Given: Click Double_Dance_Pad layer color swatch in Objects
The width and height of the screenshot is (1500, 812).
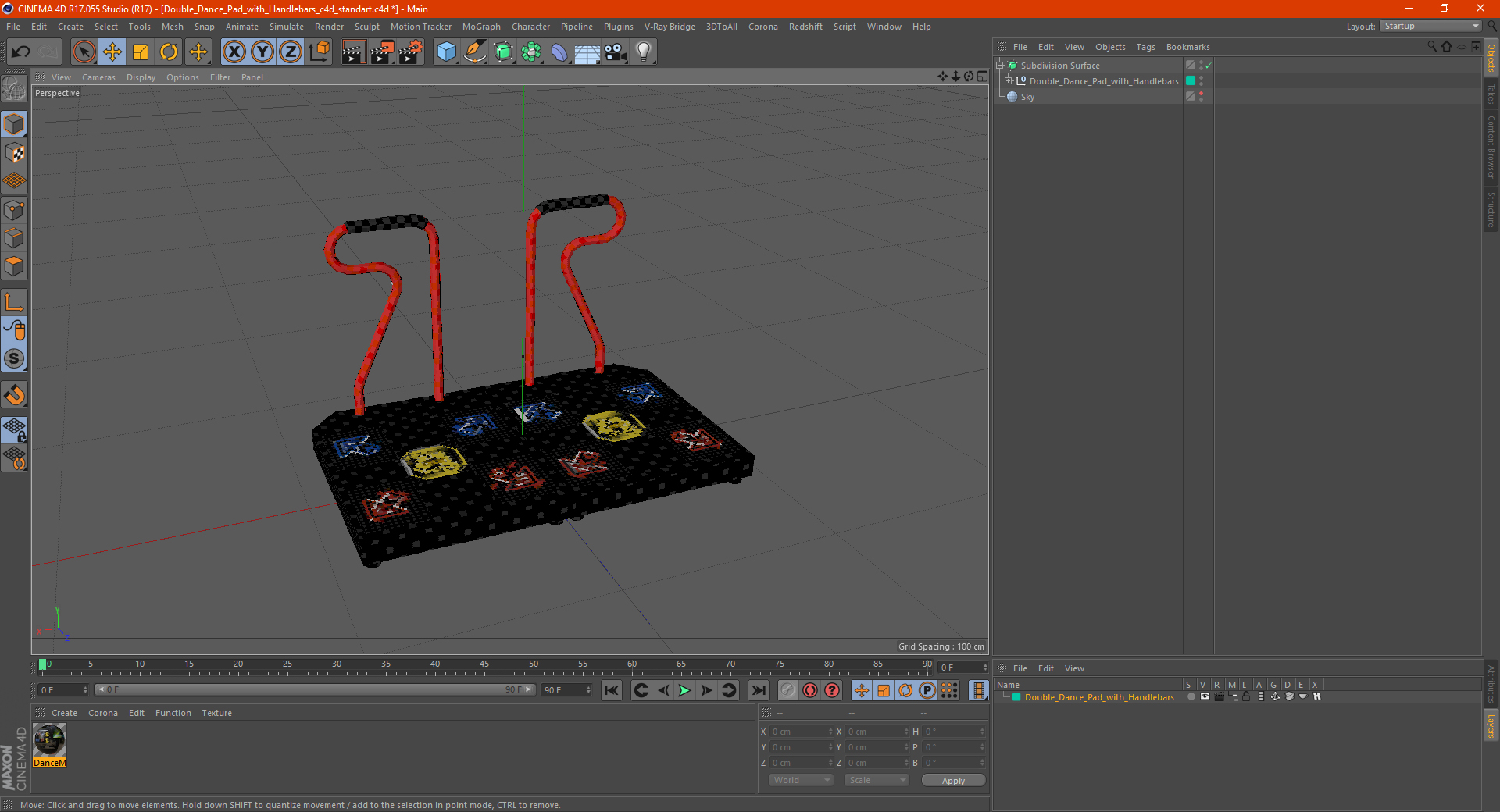Looking at the screenshot, I should (x=1191, y=80).
